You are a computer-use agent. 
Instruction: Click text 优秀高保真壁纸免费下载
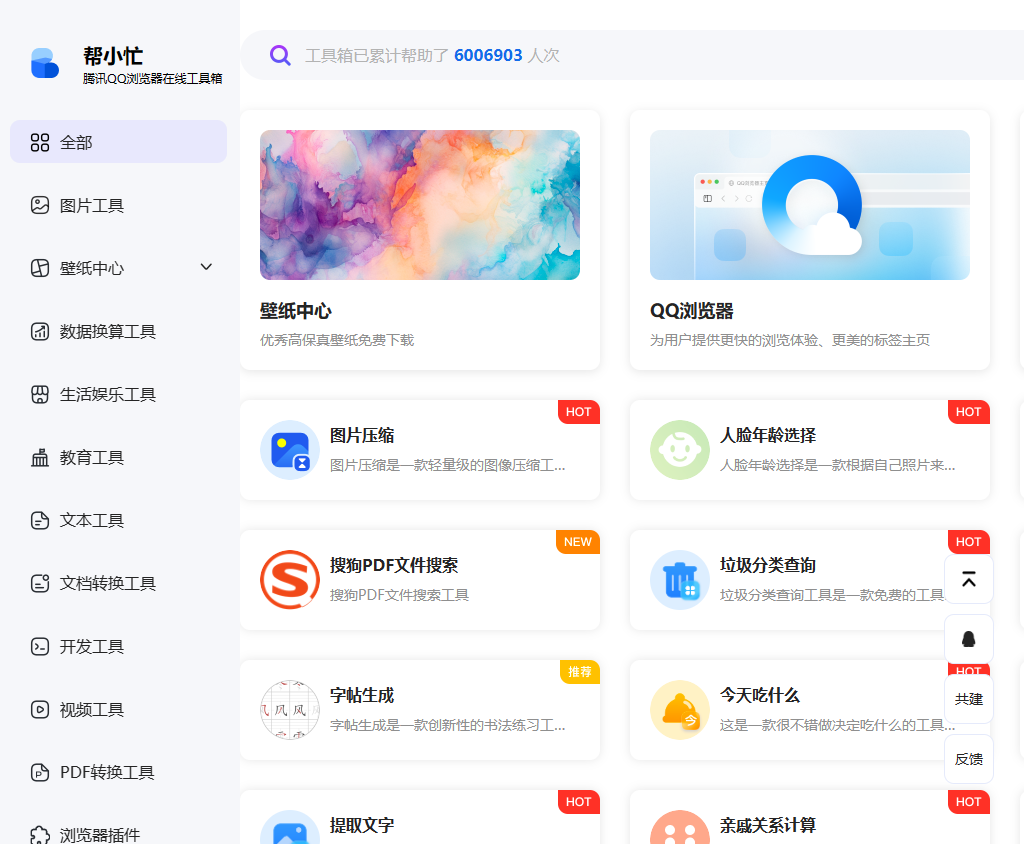click(337, 340)
